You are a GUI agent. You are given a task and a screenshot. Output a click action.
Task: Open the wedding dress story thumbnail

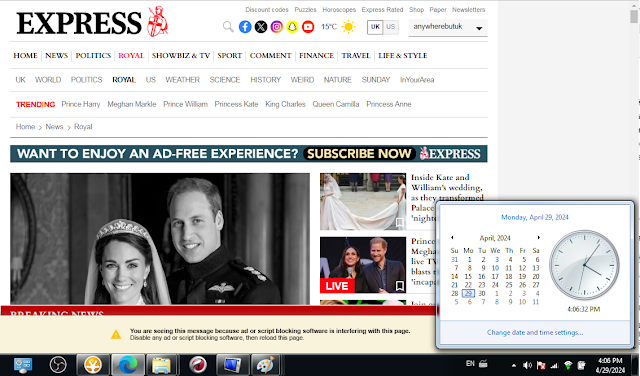363,201
